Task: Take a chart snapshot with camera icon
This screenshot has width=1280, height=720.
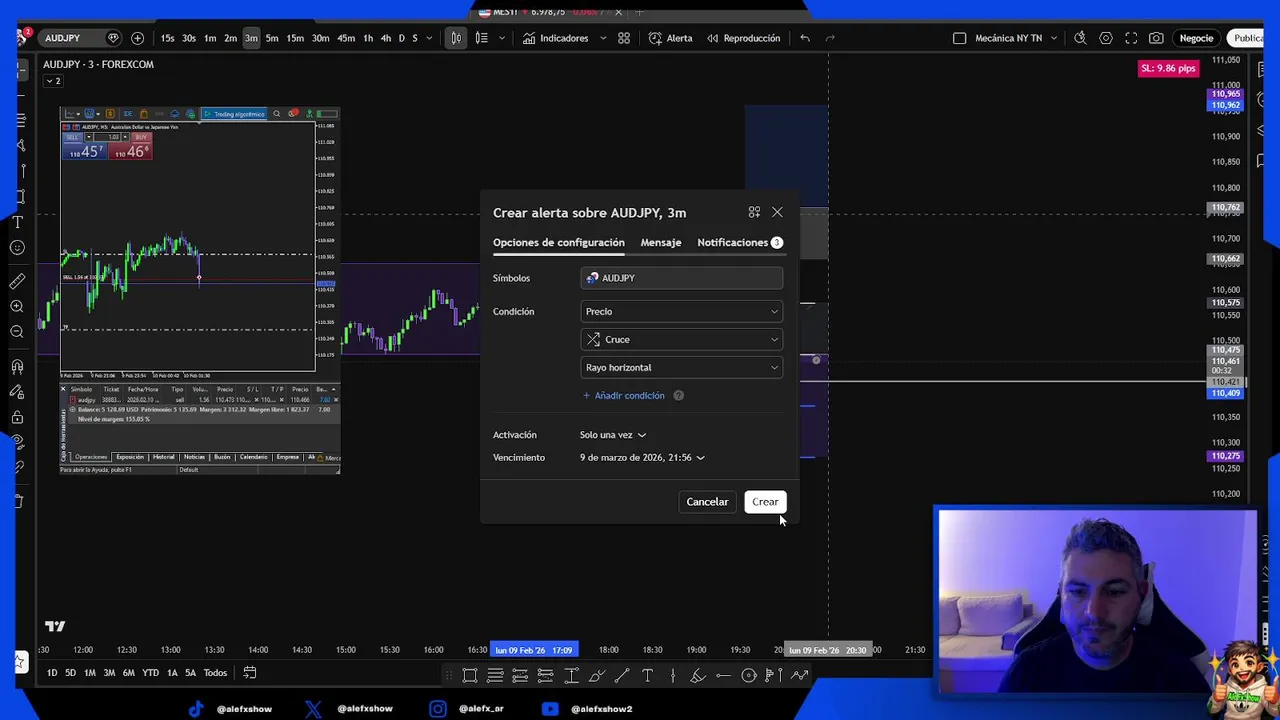Action: 1156,38
